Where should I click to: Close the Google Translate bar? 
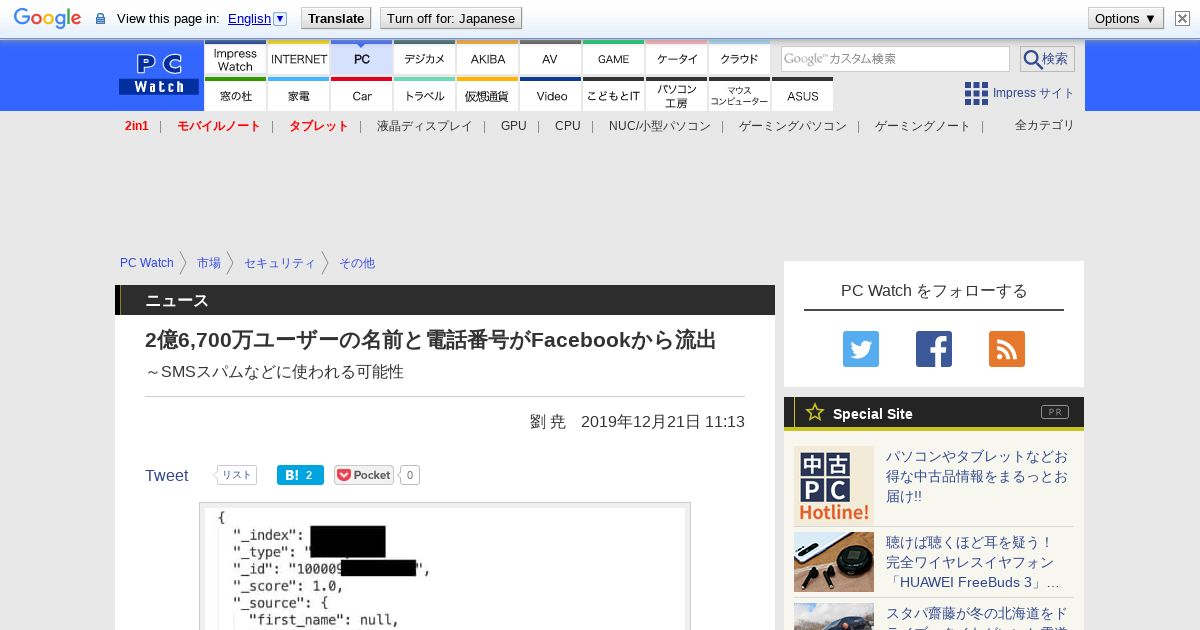1182,18
